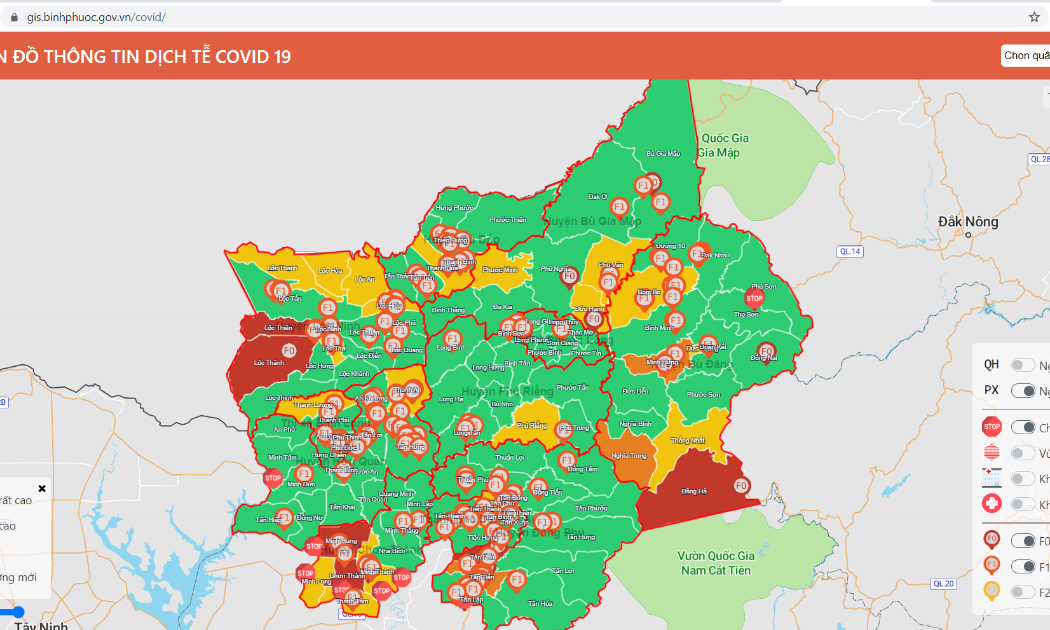Disable the STOP checkpoint layer toggle
The height and width of the screenshot is (630, 1050).
[x=1023, y=427]
